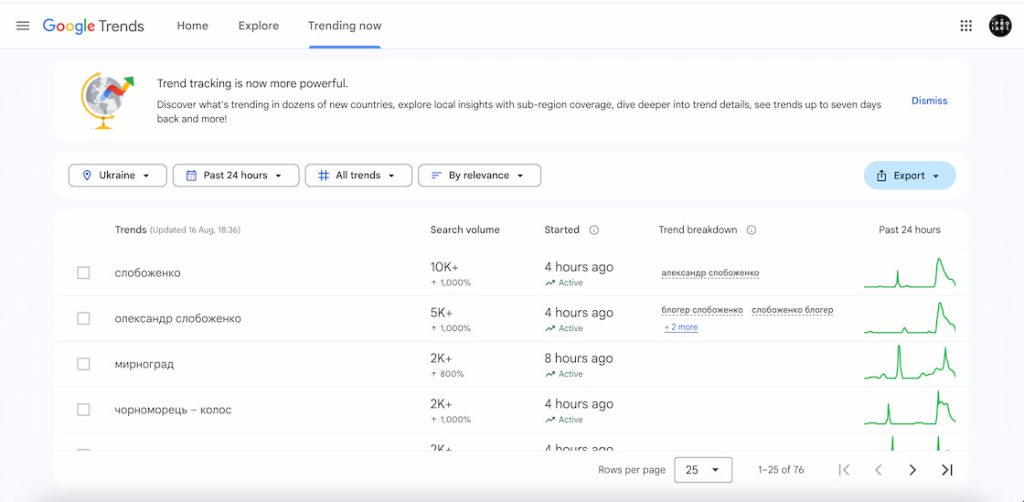
Task: Click the мирноград row sparkline chart
Action: click(x=910, y=363)
